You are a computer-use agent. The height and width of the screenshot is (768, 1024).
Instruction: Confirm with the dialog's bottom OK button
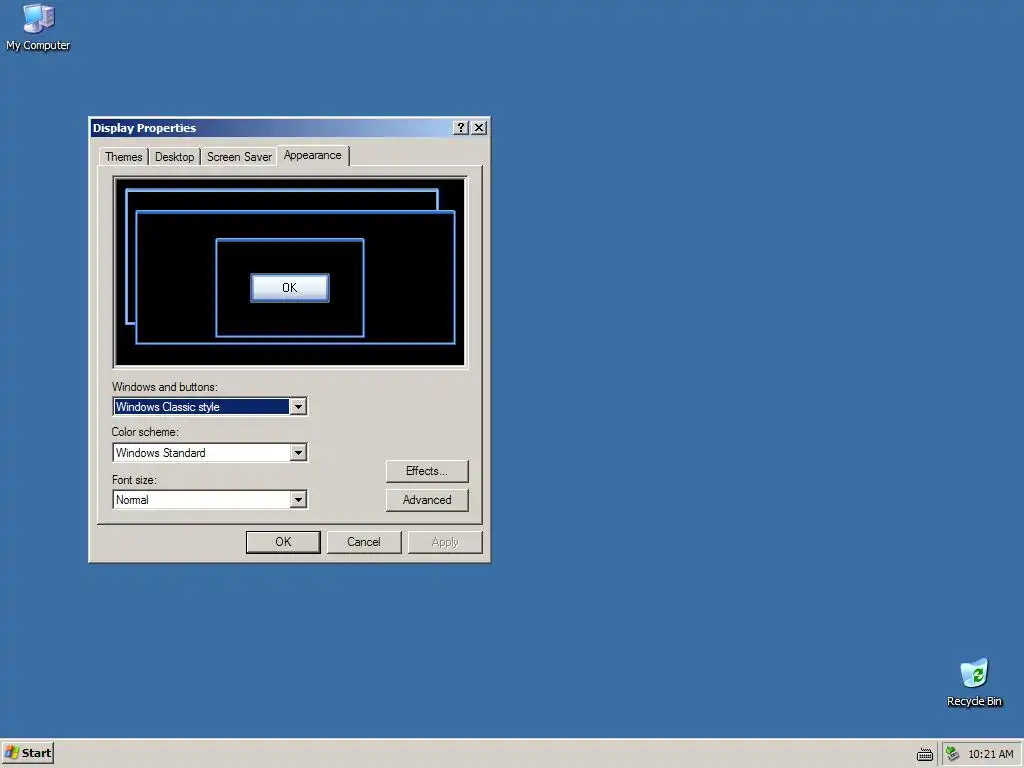pos(283,542)
